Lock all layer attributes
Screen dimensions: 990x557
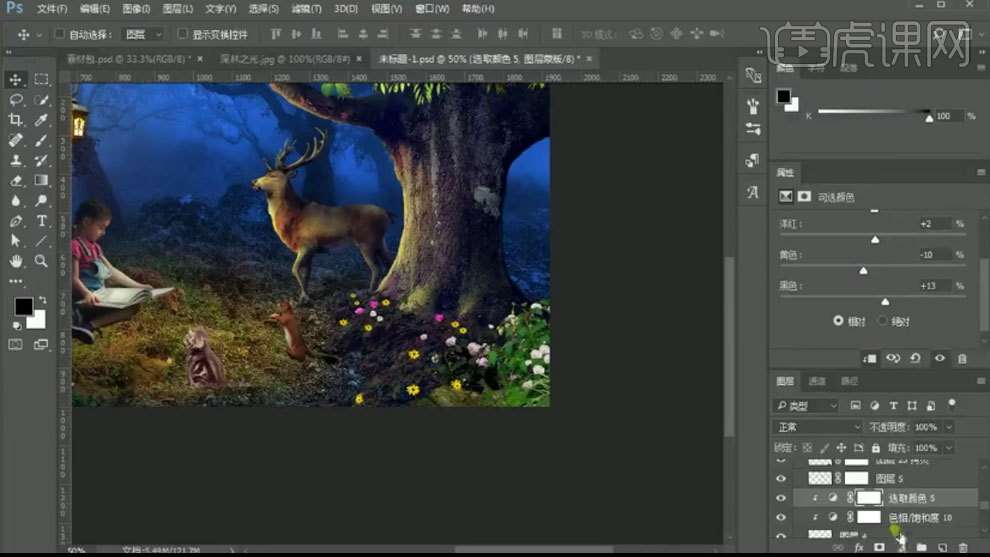pyautogui.click(x=876, y=448)
